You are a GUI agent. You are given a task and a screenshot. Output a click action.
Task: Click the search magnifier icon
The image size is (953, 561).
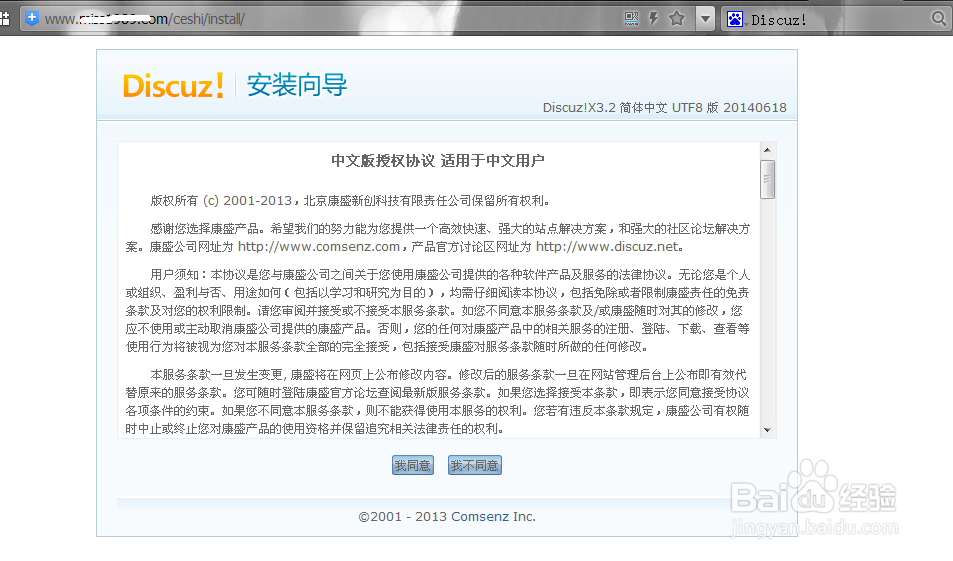(x=939, y=19)
